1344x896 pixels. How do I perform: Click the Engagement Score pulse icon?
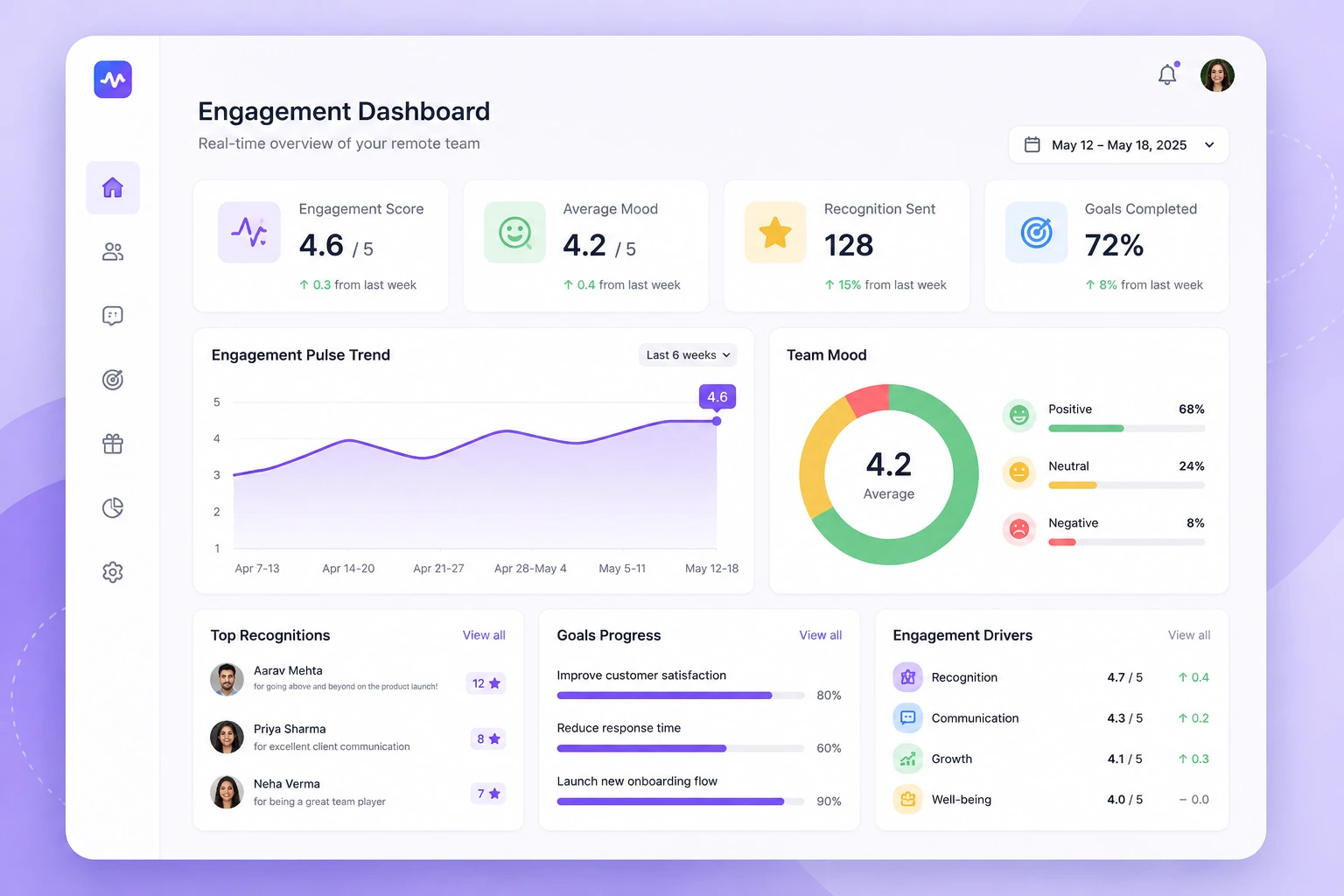[249, 232]
